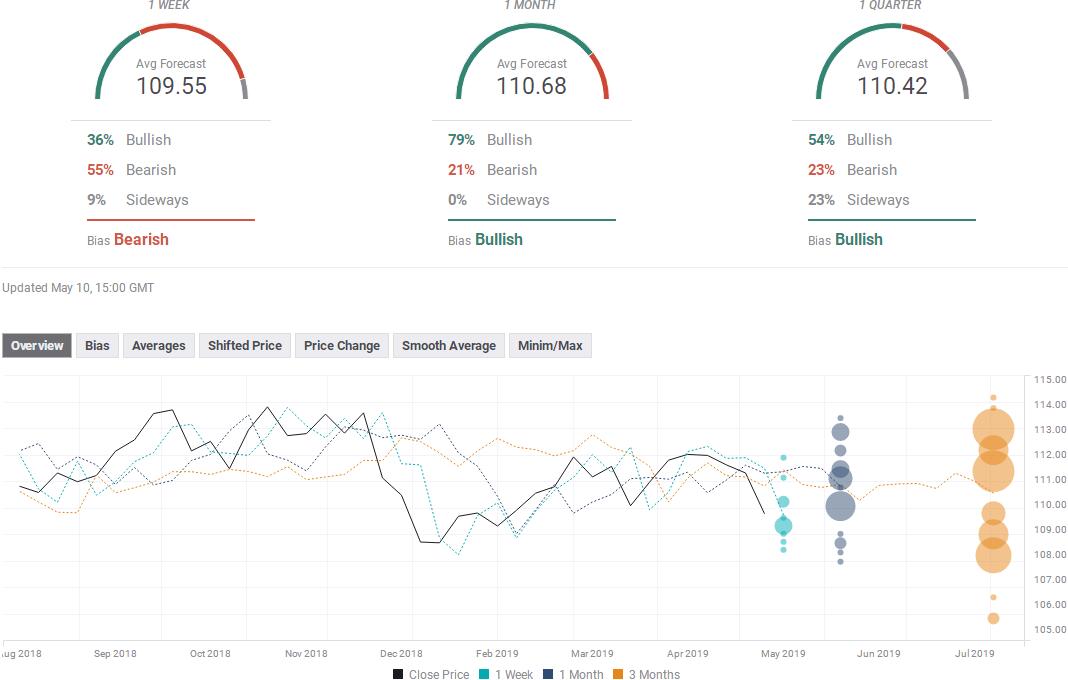Click the dark blue bubble near 113

coord(840,432)
